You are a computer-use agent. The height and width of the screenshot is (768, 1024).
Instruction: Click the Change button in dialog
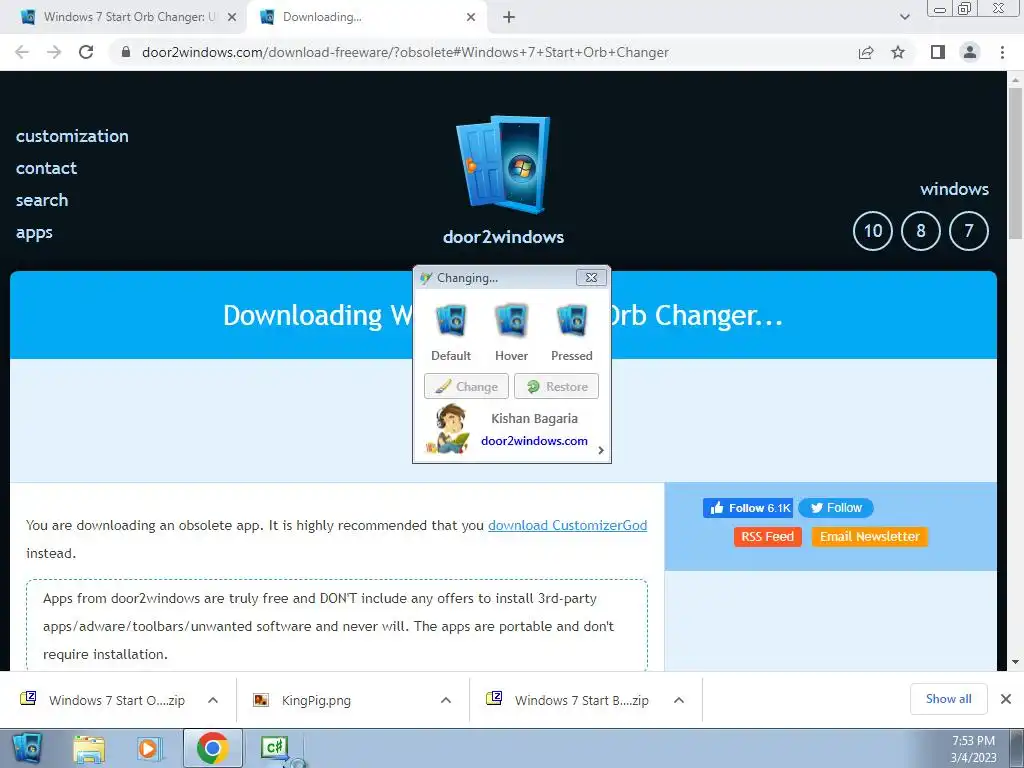(466, 386)
